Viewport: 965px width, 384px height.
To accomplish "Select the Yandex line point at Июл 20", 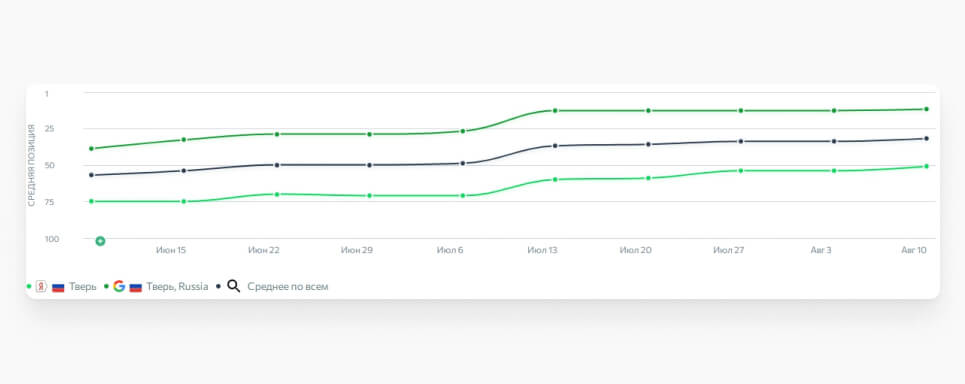I will click(x=648, y=178).
